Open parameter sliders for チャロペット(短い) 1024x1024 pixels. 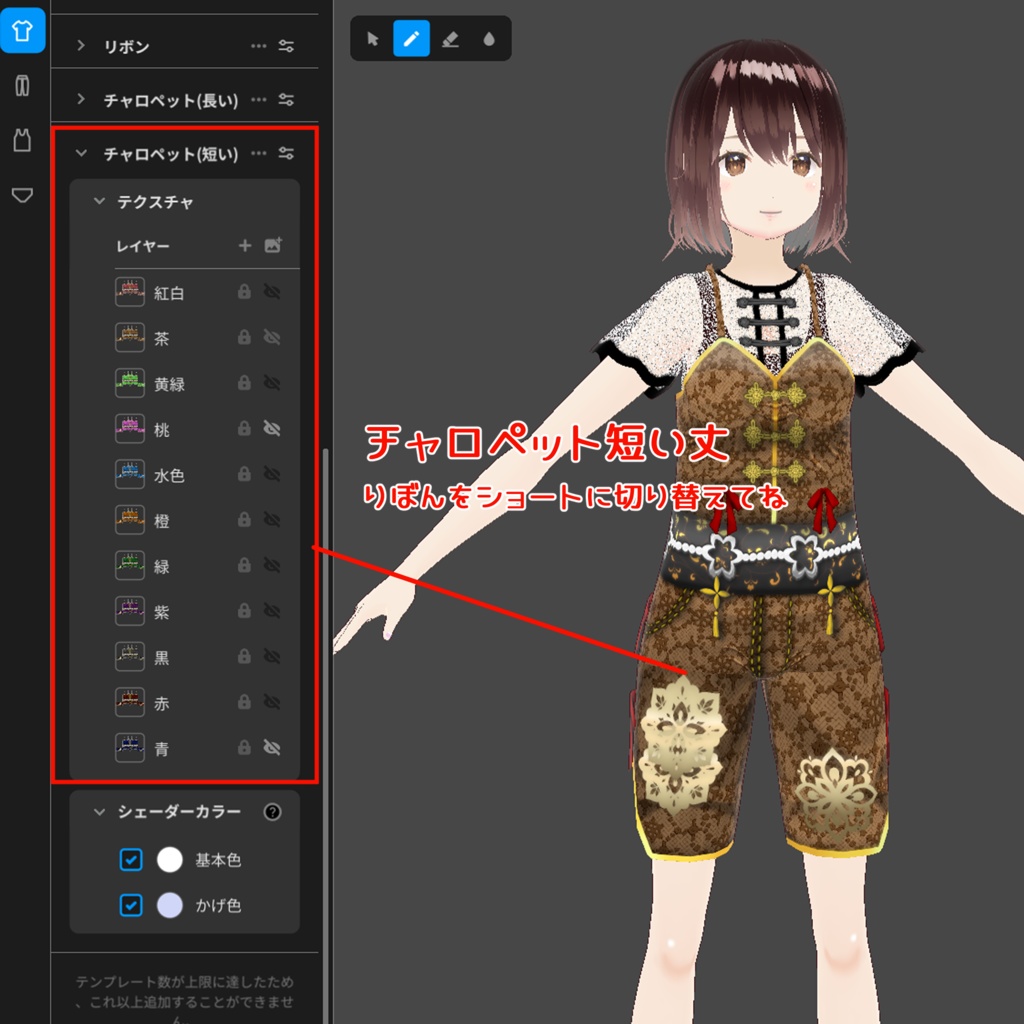(x=286, y=153)
